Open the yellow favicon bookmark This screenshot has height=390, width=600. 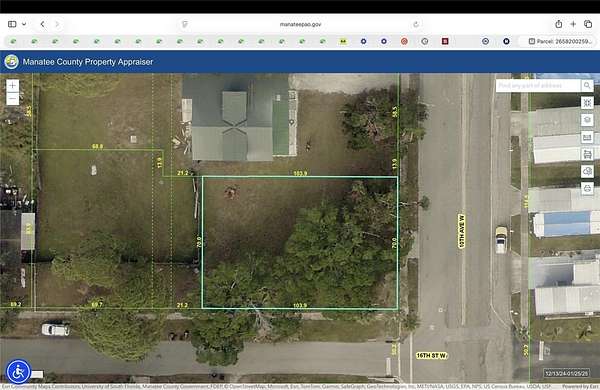[343, 41]
